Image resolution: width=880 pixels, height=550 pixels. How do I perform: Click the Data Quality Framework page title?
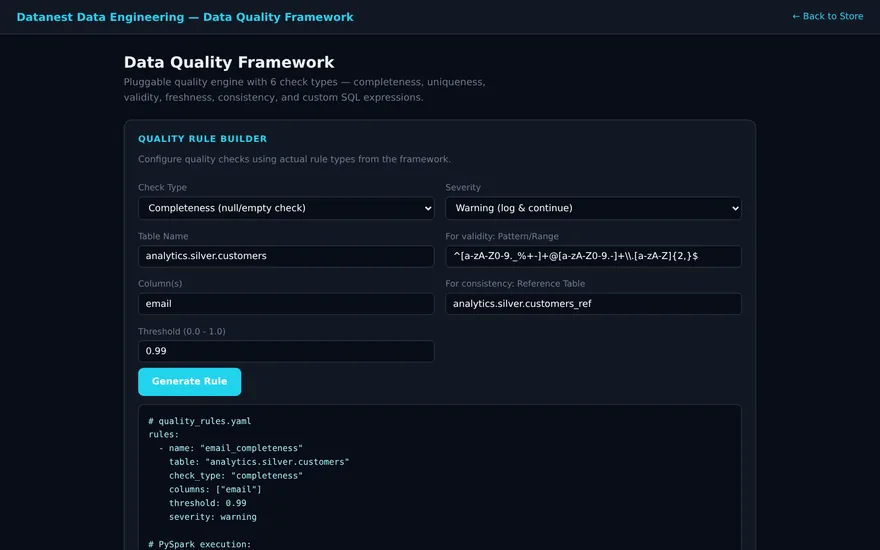point(229,62)
